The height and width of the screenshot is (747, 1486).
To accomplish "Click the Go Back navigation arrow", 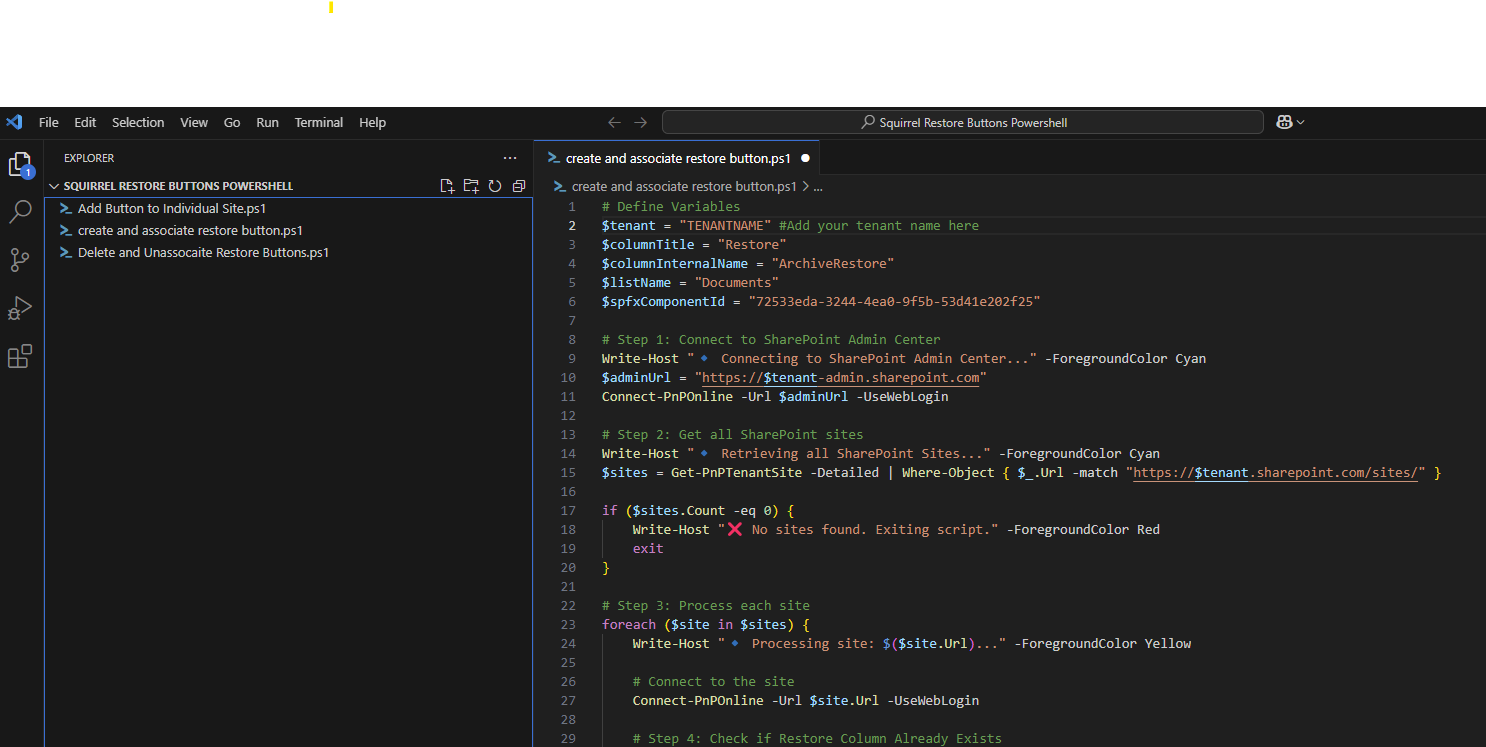I will click(614, 122).
